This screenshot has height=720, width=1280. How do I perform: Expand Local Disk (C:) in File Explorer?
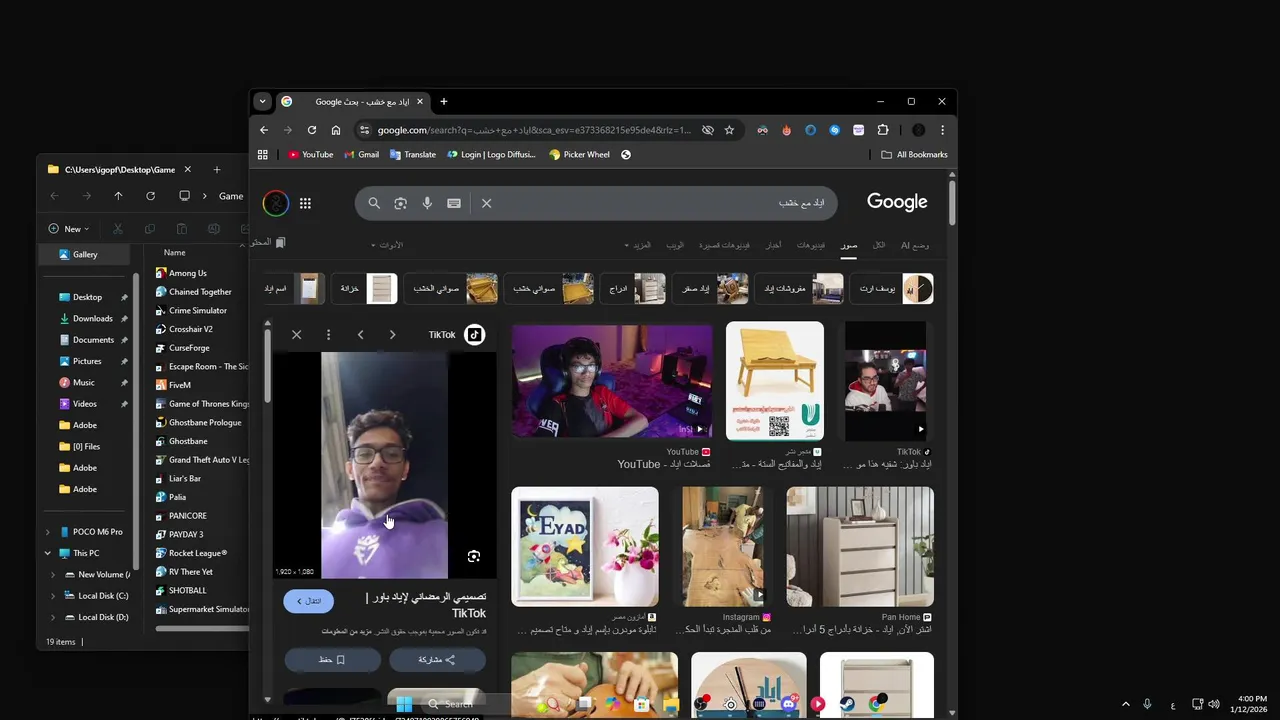pos(54,596)
